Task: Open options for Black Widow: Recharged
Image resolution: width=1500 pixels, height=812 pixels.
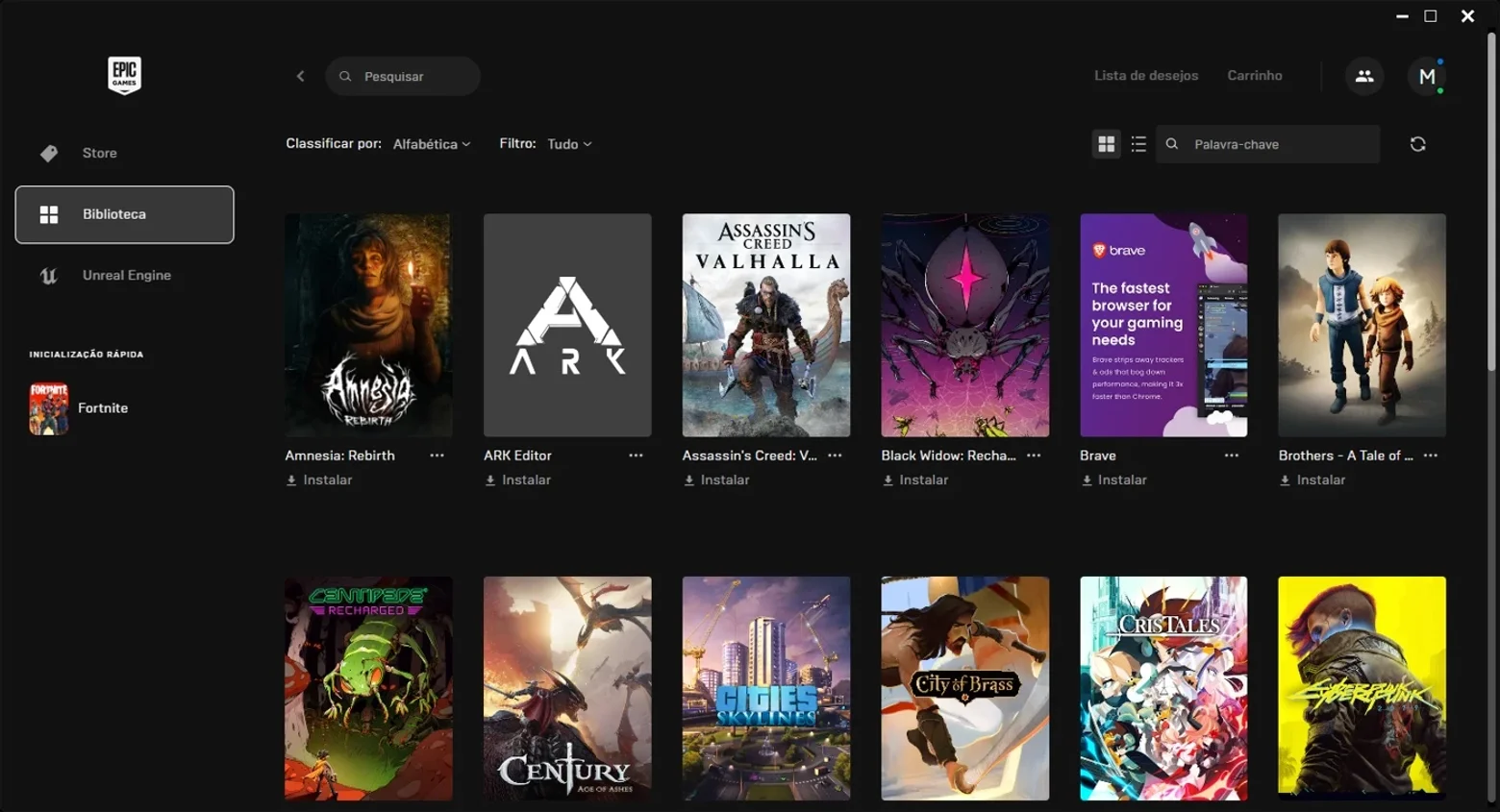Action: tap(1034, 455)
